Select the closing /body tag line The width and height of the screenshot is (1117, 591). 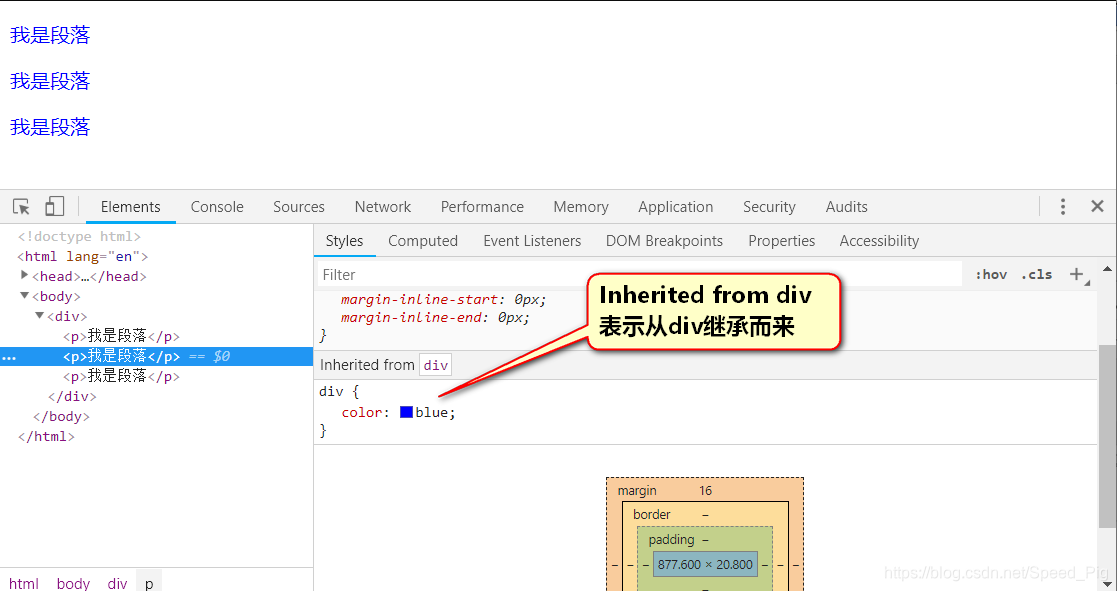(x=61, y=416)
